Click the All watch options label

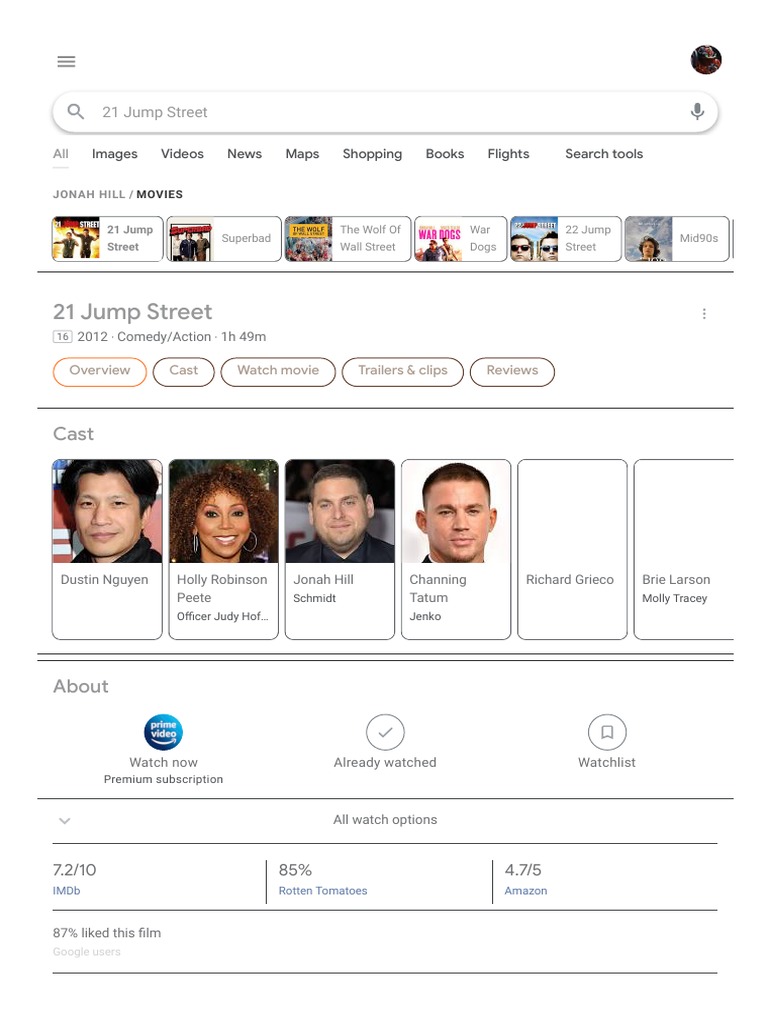tap(385, 820)
